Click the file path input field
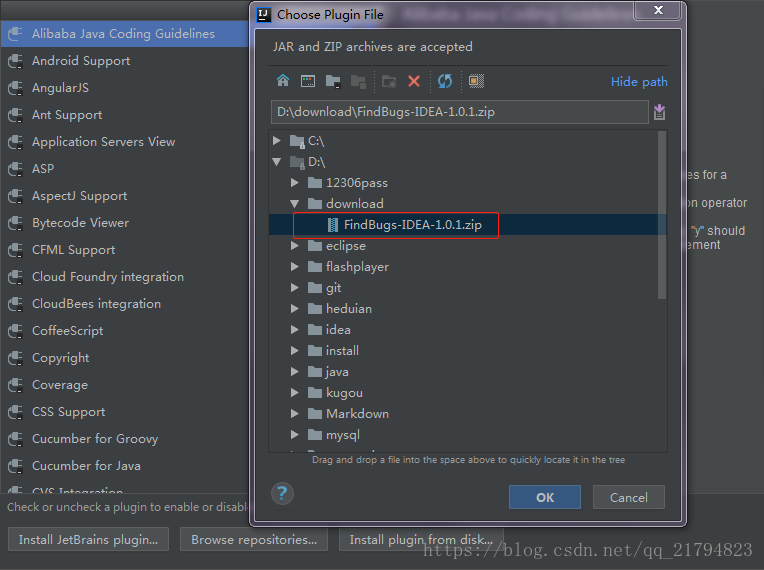 tap(459, 112)
